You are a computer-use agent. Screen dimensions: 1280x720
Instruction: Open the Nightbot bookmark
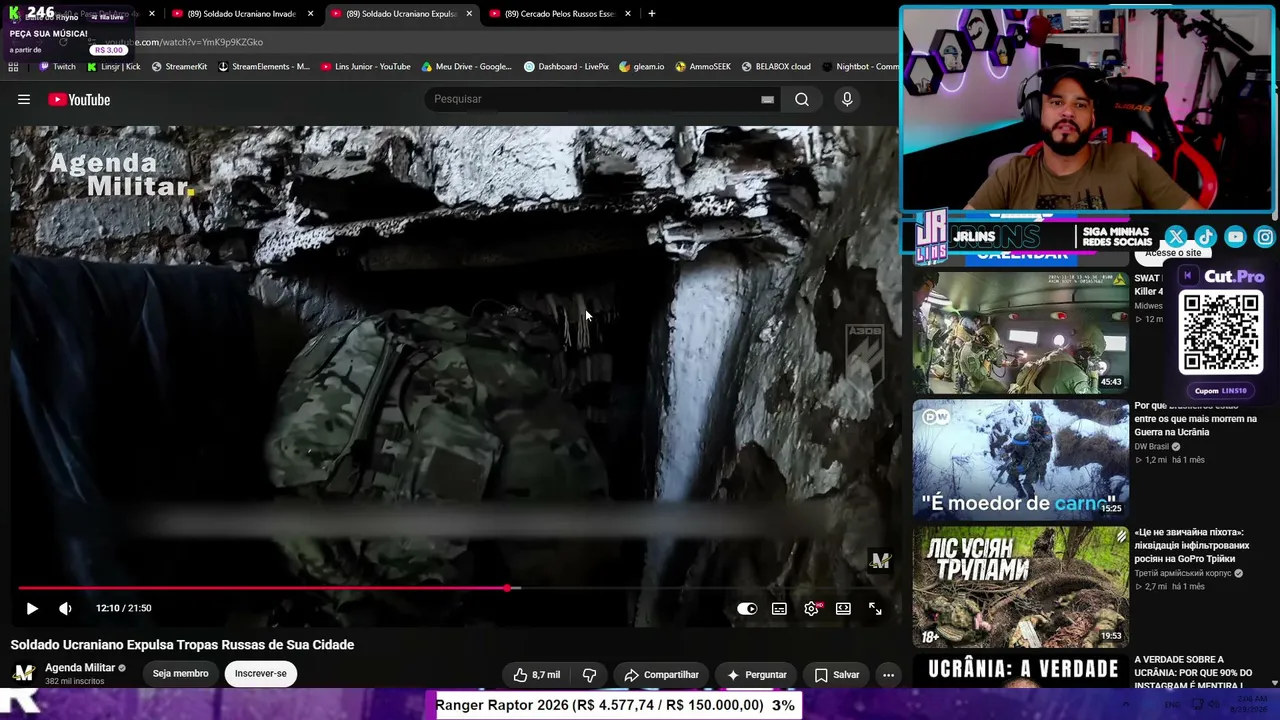pyautogui.click(x=860, y=67)
